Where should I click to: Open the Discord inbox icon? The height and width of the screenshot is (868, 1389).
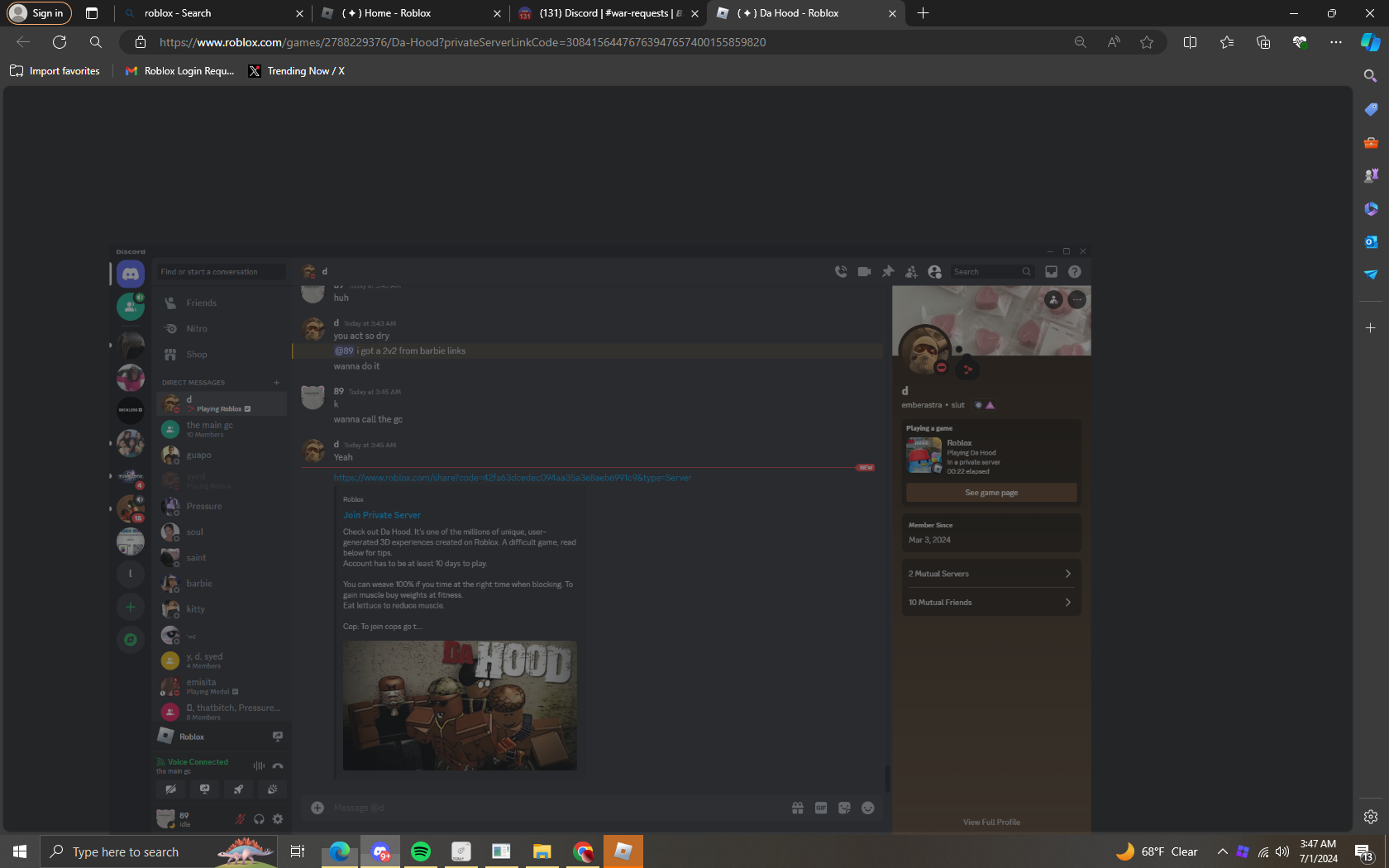1052,271
